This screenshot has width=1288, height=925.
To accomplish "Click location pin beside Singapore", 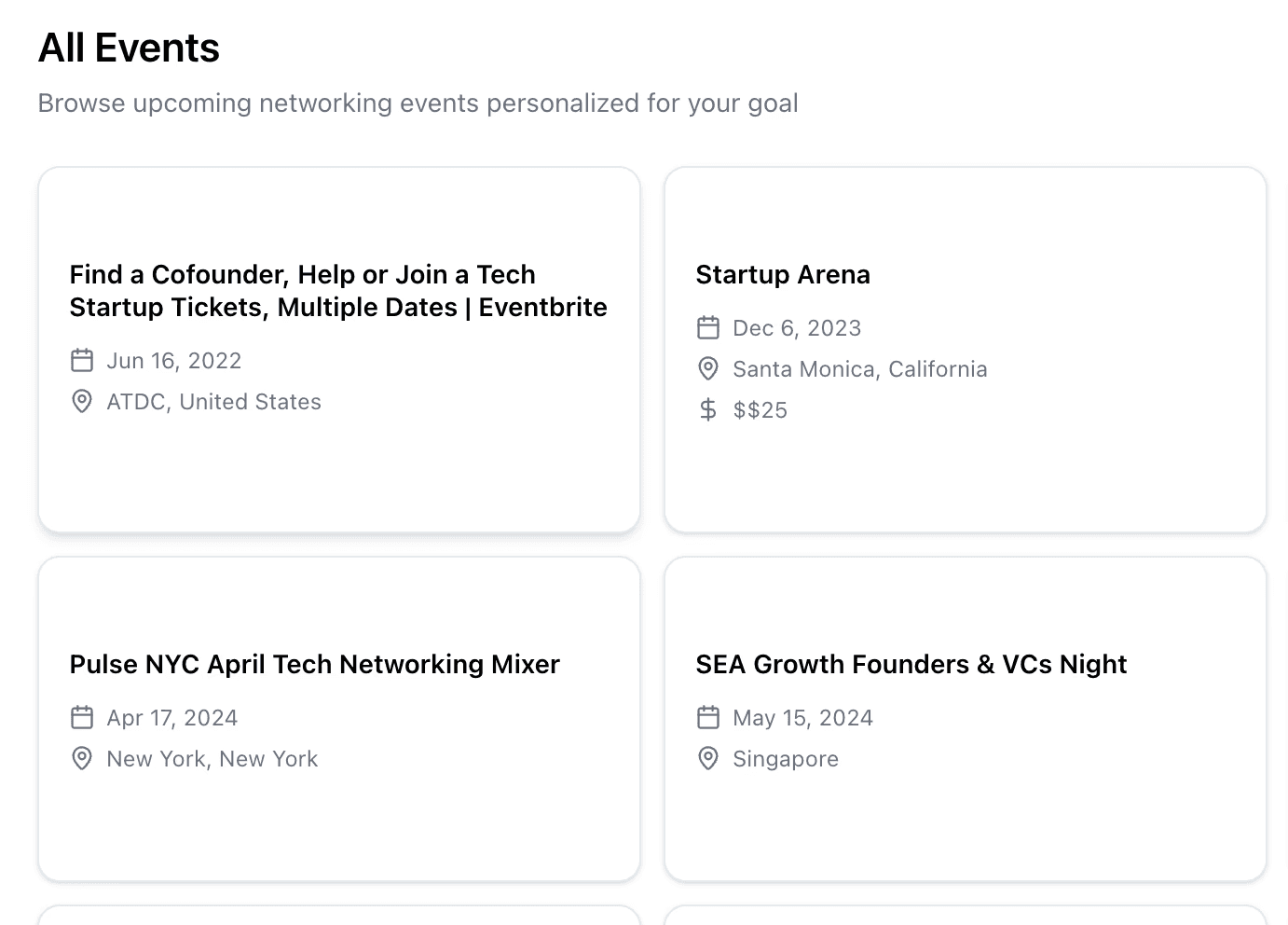I will 708,758.
